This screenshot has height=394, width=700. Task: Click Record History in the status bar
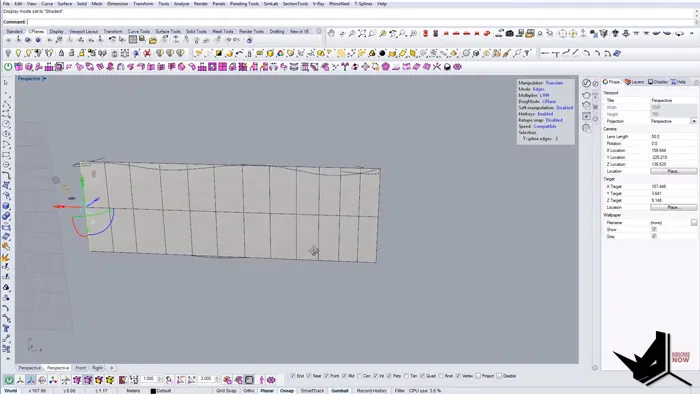click(x=371, y=390)
